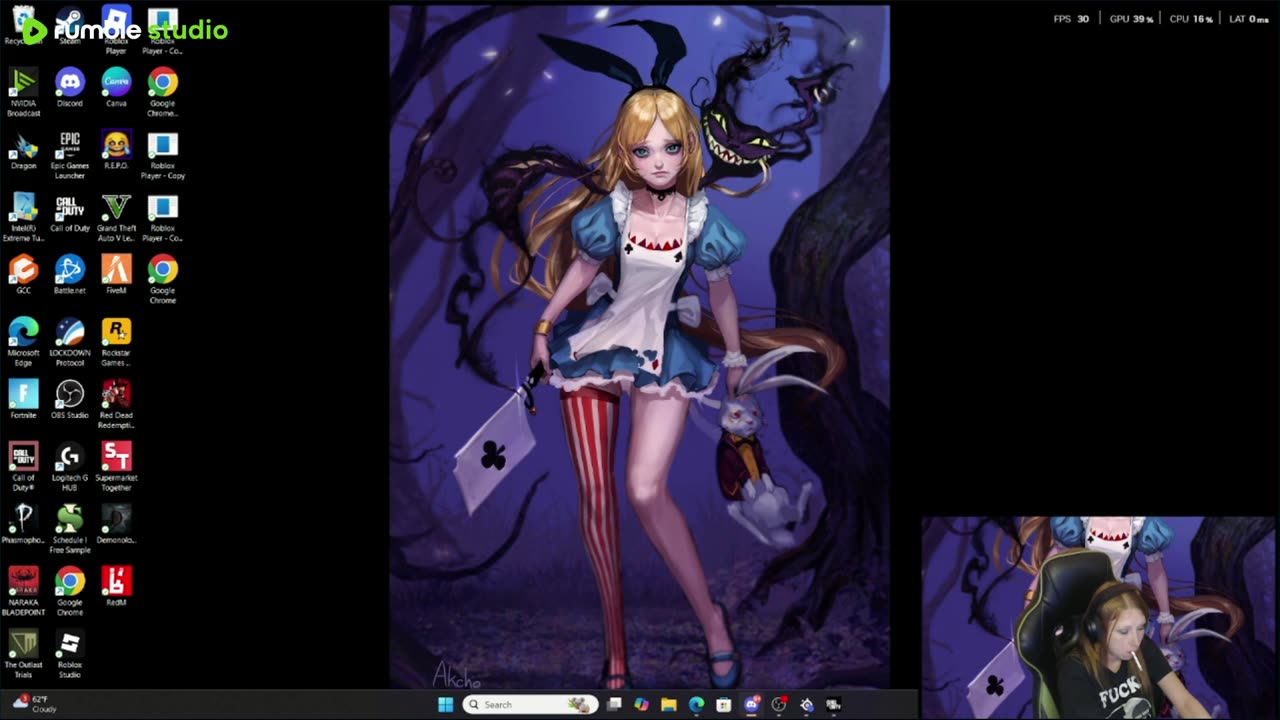This screenshot has width=1280, height=720.
Task: Open the Canva desktop icon
Action: pos(116,88)
